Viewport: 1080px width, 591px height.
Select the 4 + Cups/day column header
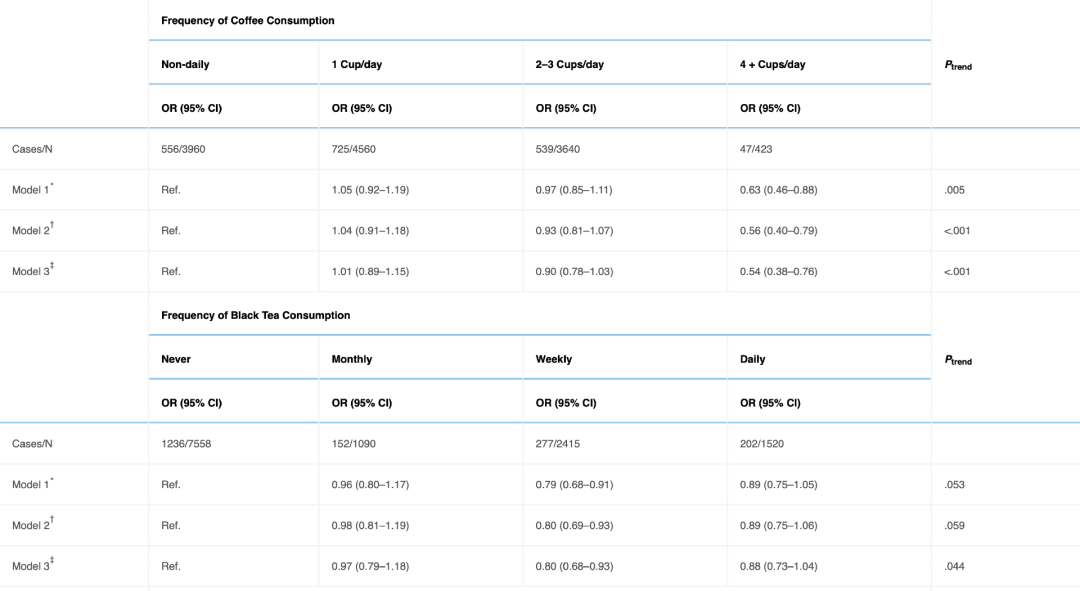tap(772, 65)
